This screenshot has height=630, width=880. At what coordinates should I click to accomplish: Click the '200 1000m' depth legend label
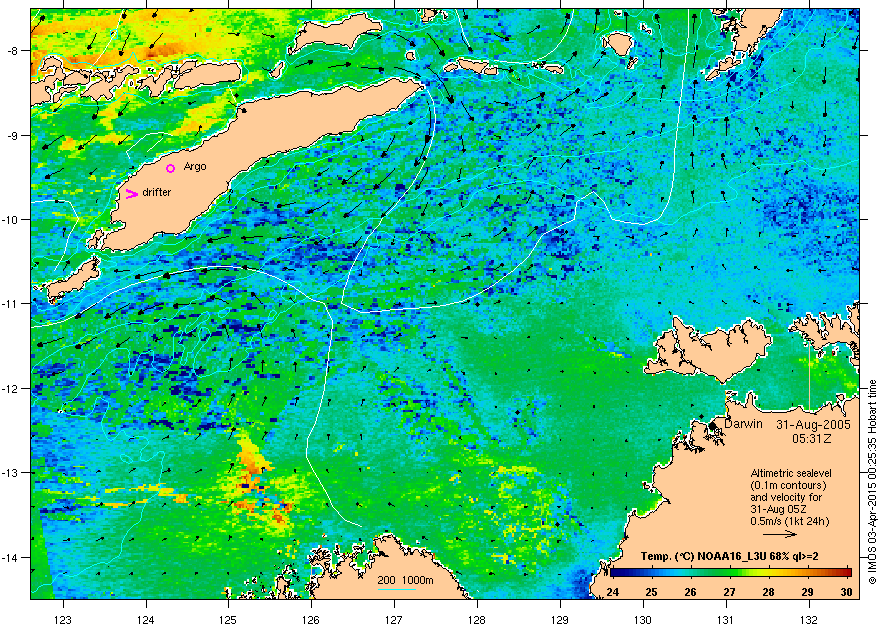click(405, 581)
